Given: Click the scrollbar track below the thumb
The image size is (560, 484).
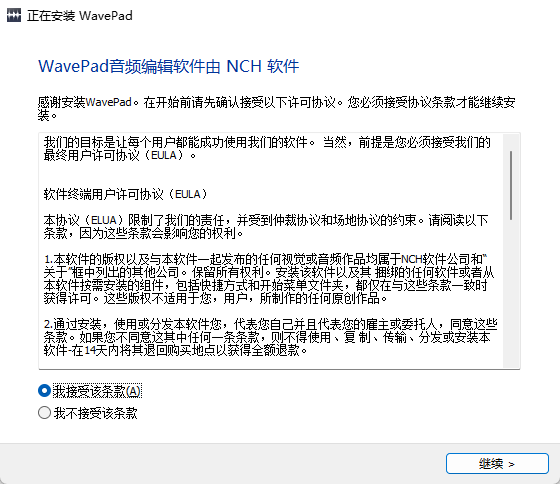Looking at the screenshot, I should point(511,293).
